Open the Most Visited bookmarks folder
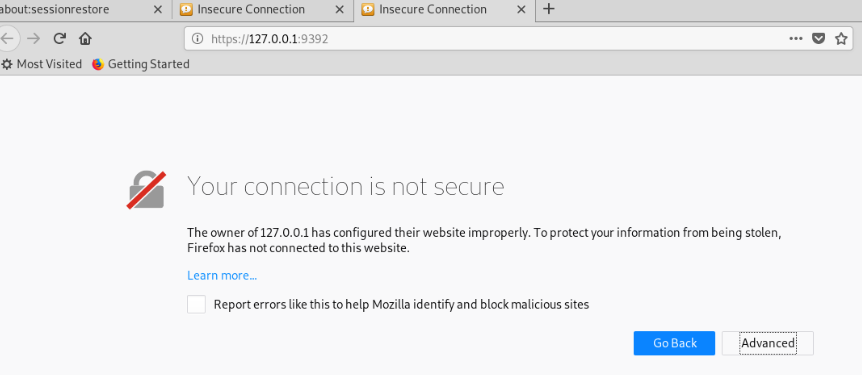Image resolution: width=862 pixels, height=375 pixels. (42, 64)
